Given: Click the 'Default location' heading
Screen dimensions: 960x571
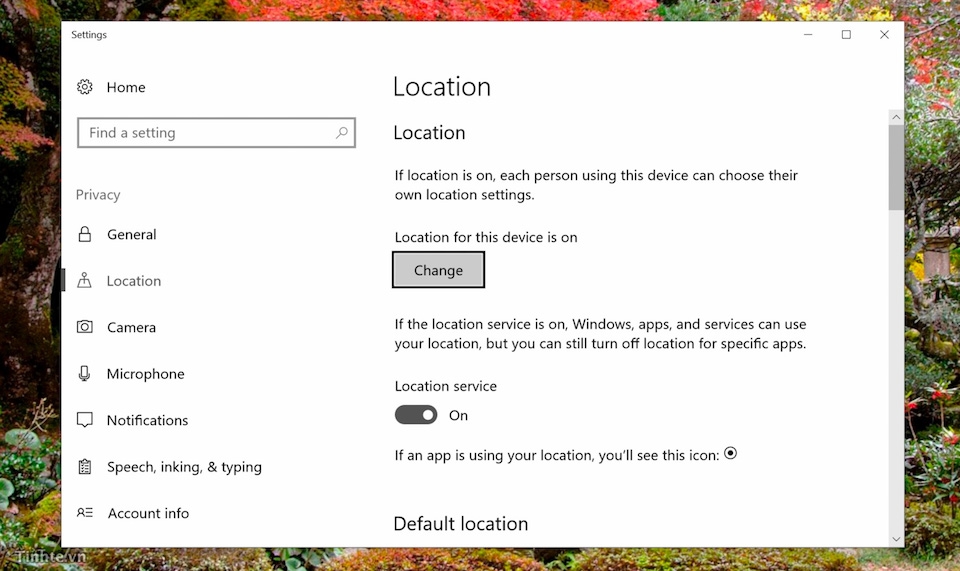Looking at the screenshot, I should pyautogui.click(x=460, y=524).
